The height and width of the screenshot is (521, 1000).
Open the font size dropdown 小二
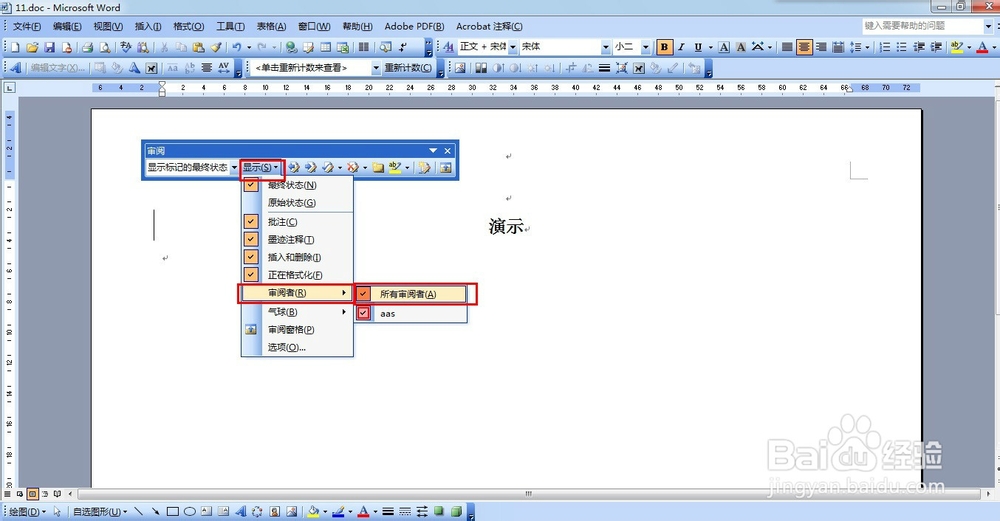[x=645, y=47]
